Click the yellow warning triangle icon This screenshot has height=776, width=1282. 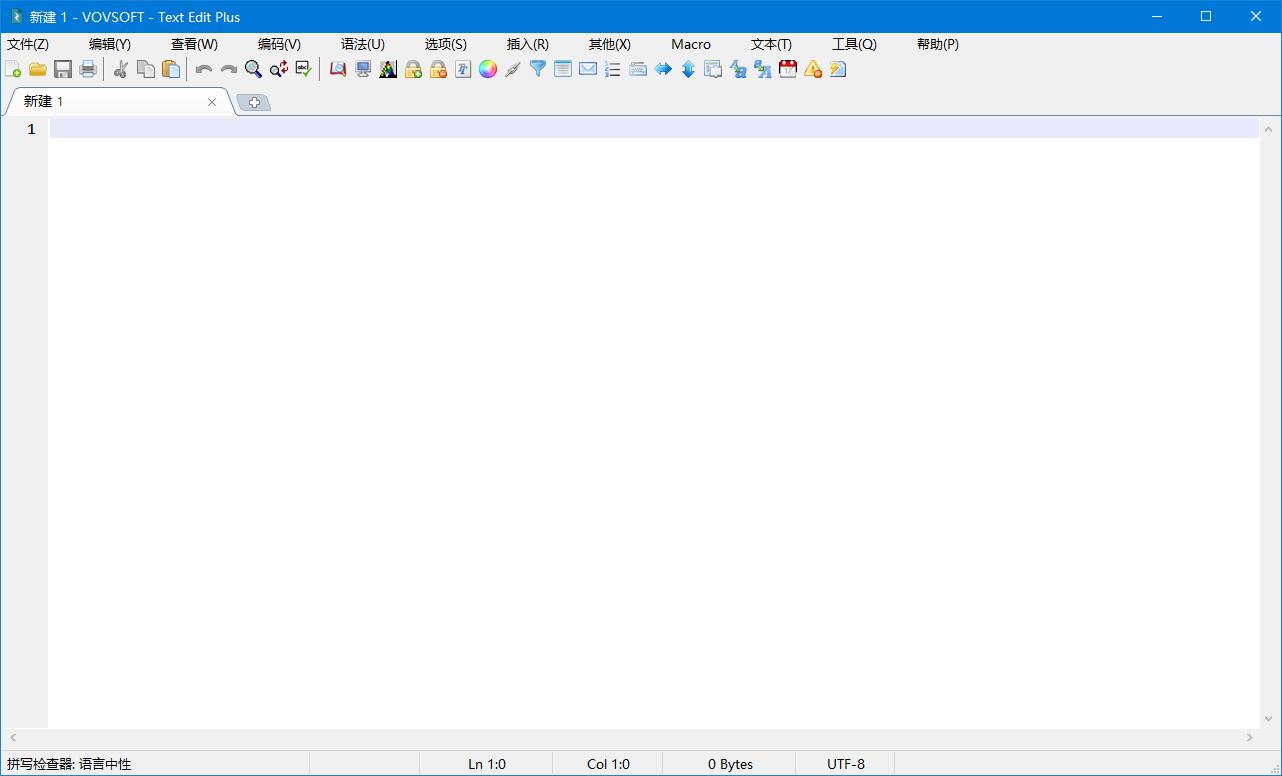813,69
